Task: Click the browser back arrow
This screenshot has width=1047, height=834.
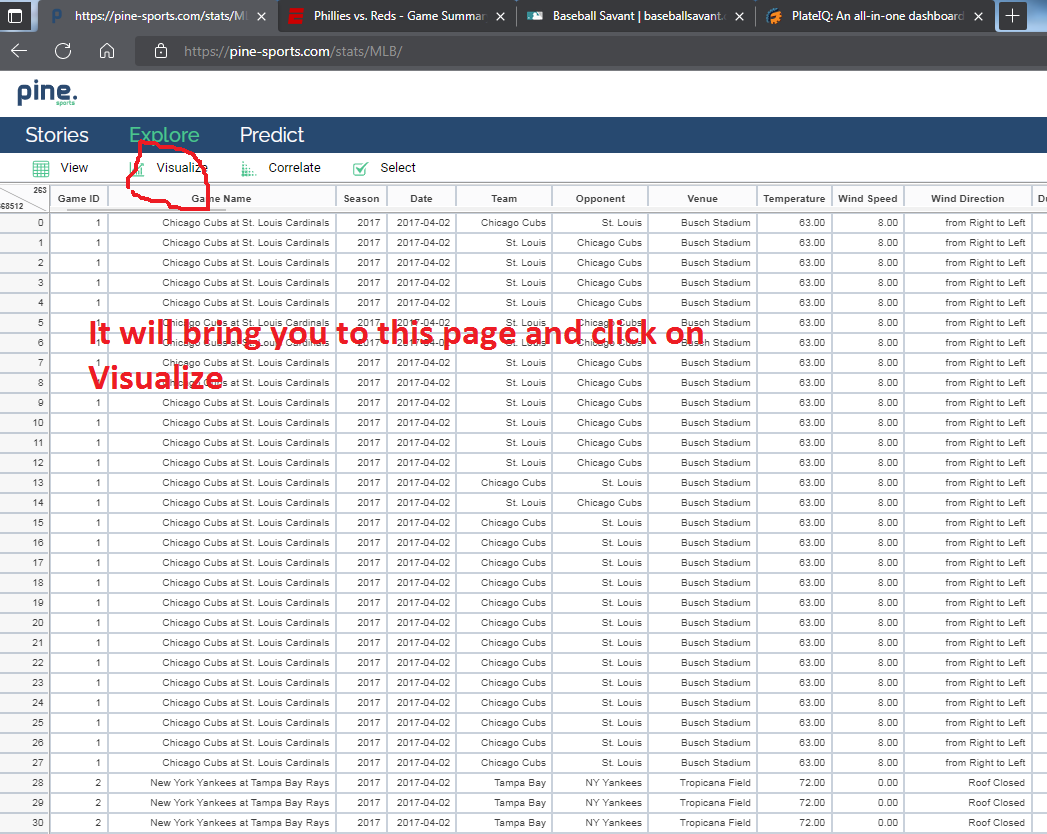Action: 19,51
